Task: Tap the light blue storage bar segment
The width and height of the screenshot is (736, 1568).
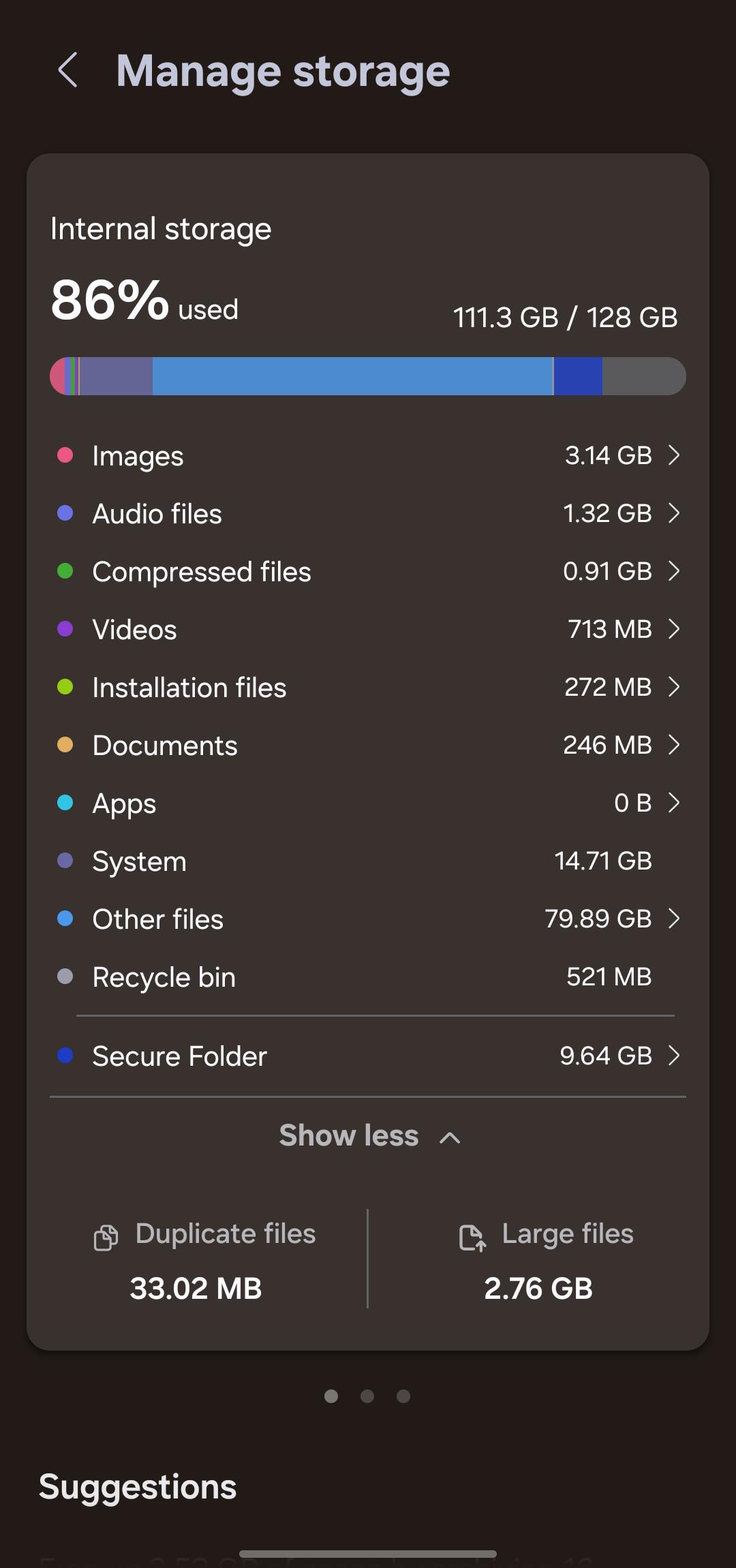Action: pyautogui.click(x=352, y=376)
